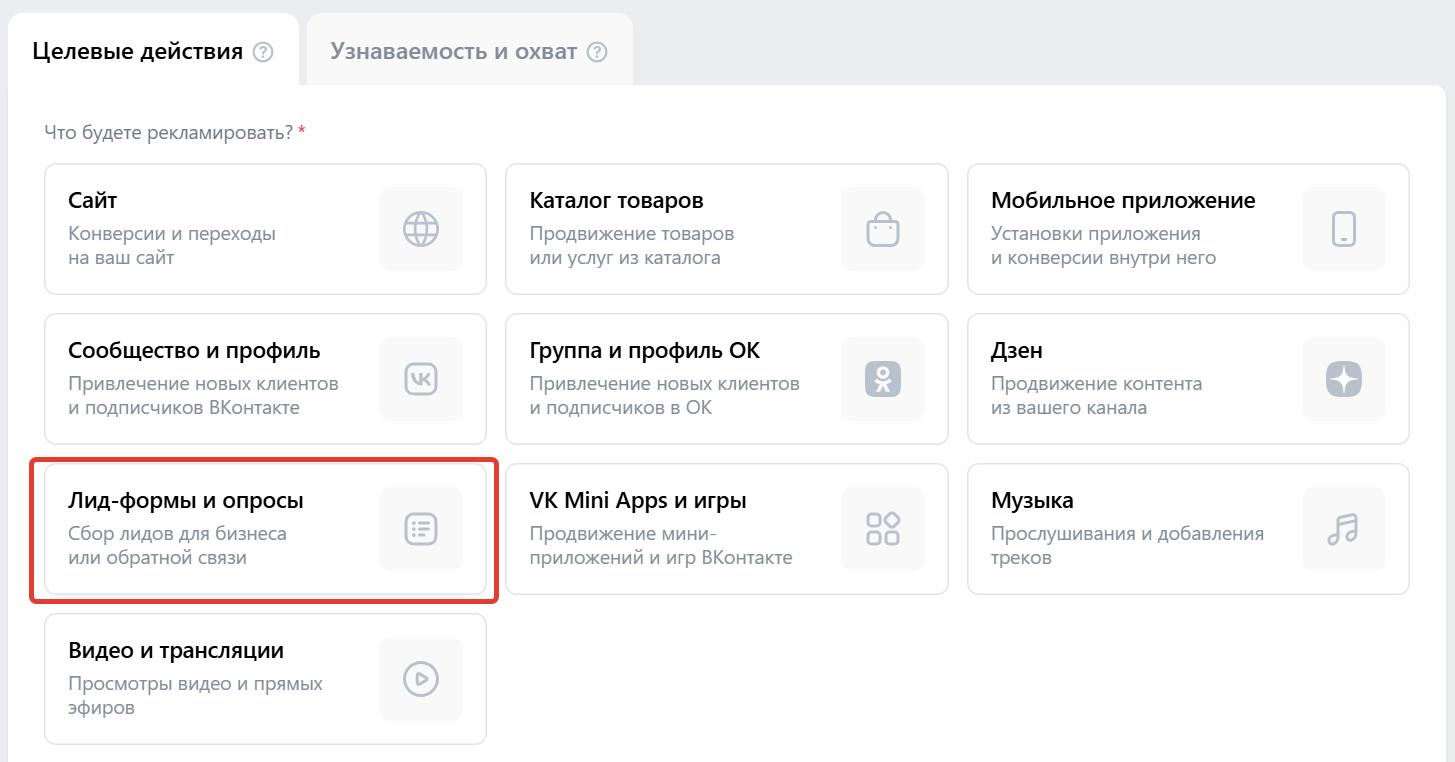Screen dimensions: 1455x762
Task: Click the text Прослушивания и добавления треков
Action: tap(1127, 546)
